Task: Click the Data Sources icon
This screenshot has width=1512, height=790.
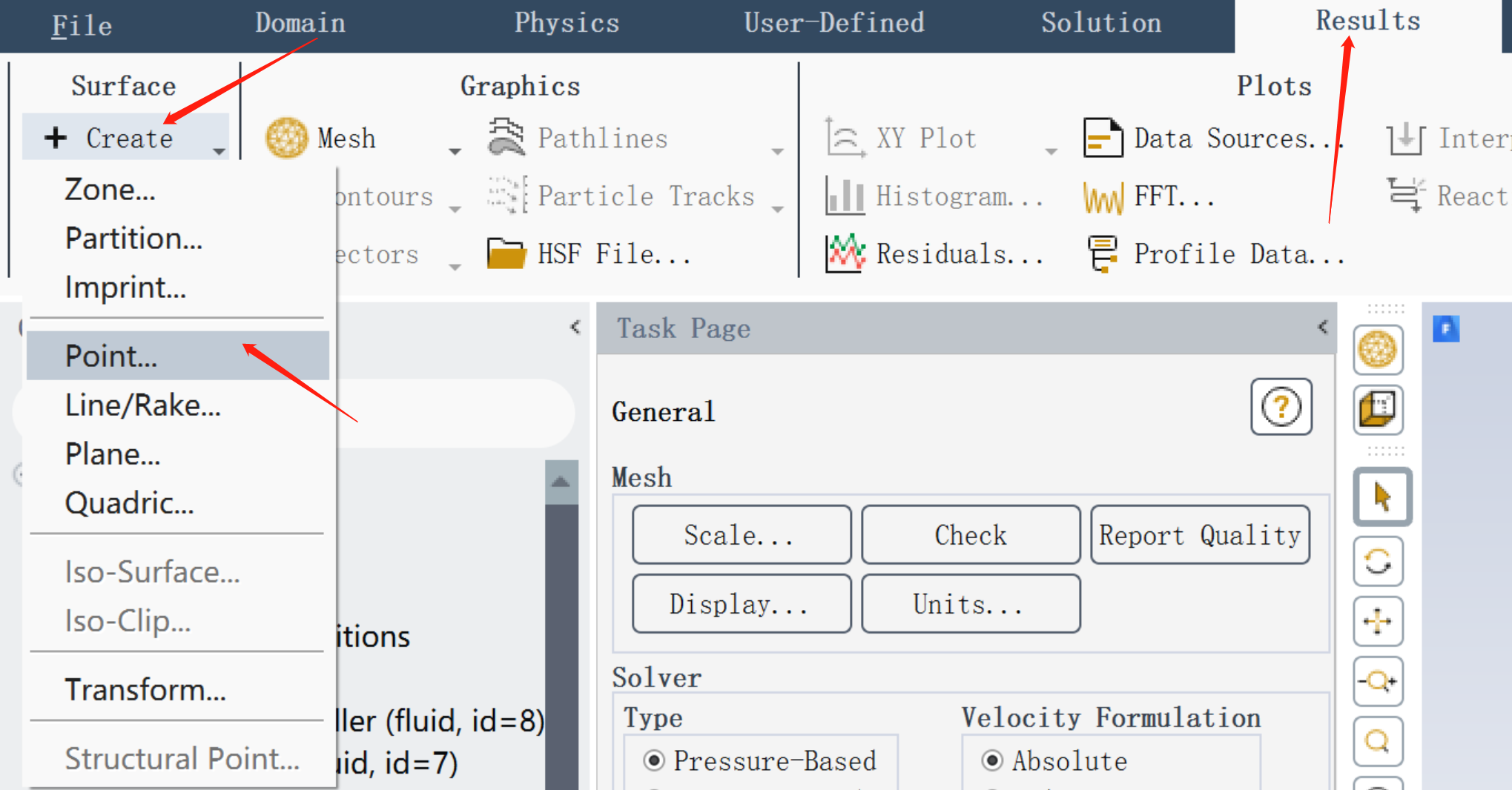Action: pyautogui.click(x=1103, y=139)
